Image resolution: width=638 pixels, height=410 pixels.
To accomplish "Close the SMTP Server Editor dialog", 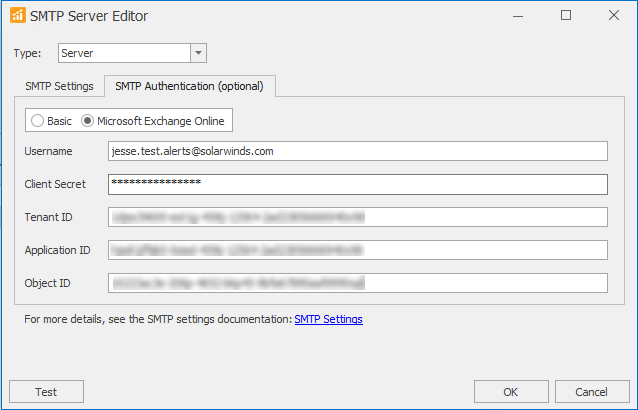I will (613, 16).
